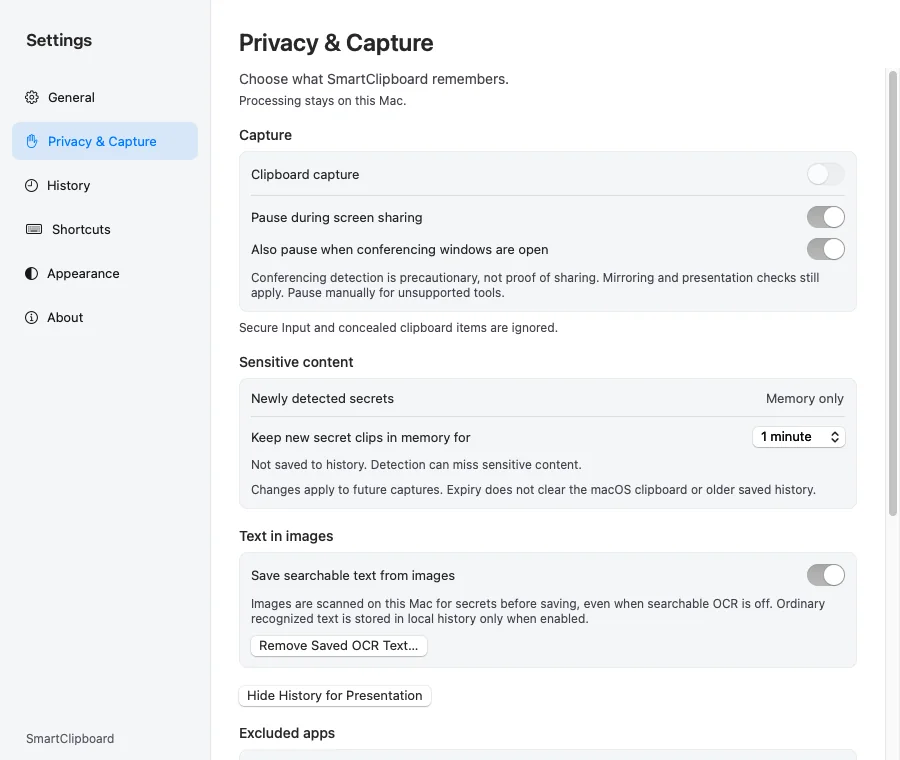Click the Privacy & Capture page title
This screenshot has width=900, height=760.
pyautogui.click(x=336, y=43)
